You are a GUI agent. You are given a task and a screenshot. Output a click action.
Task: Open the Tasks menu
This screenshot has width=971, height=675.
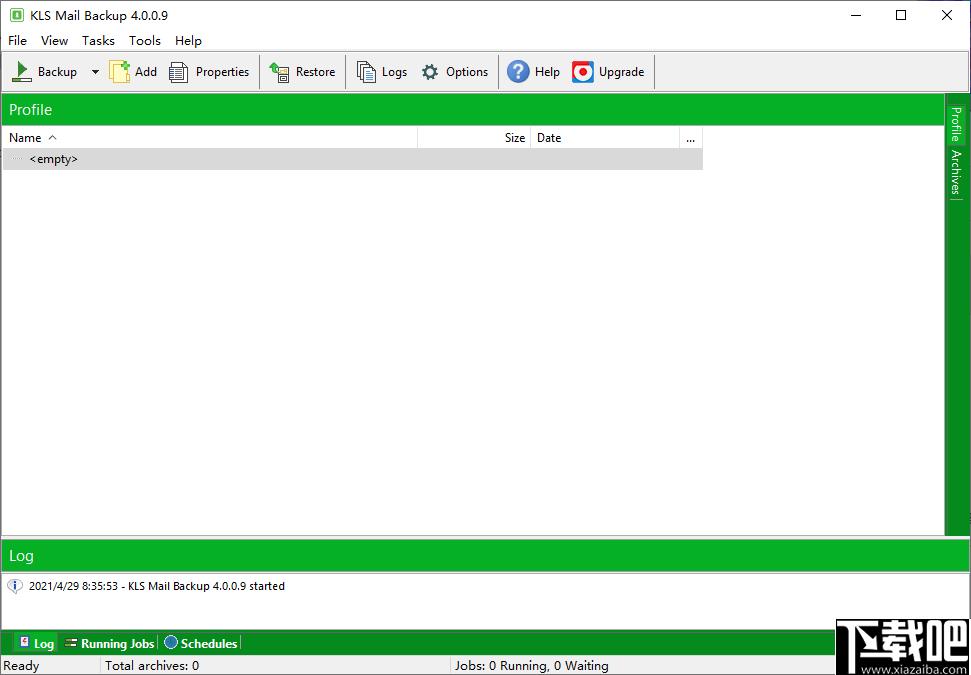point(98,41)
